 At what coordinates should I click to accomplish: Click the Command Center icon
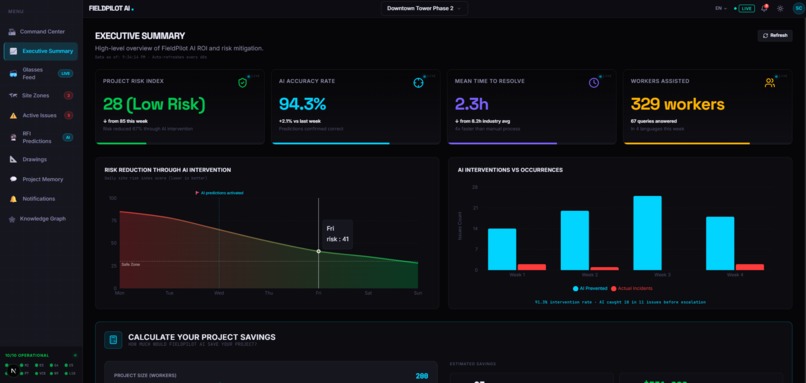coord(12,32)
